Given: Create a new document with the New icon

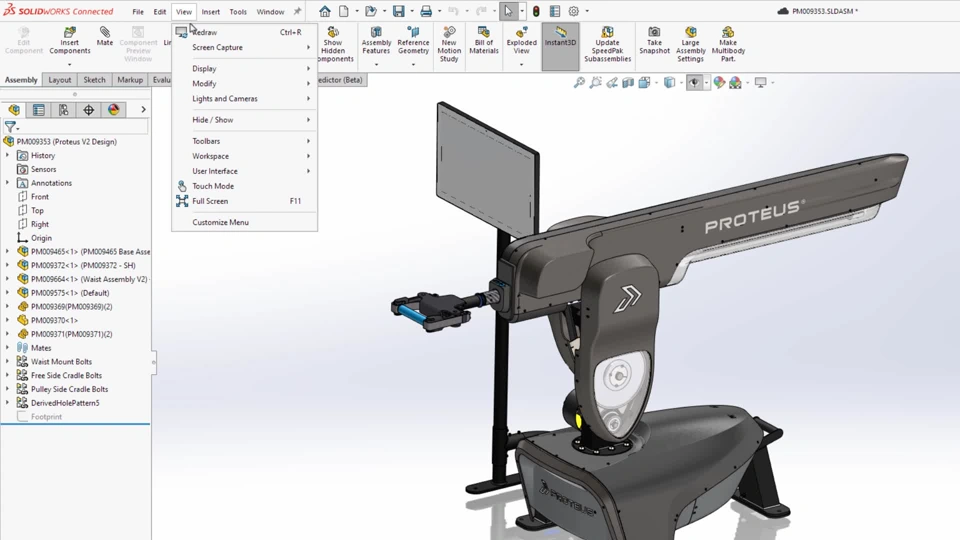Looking at the screenshot, I should [x=343, y=11].
